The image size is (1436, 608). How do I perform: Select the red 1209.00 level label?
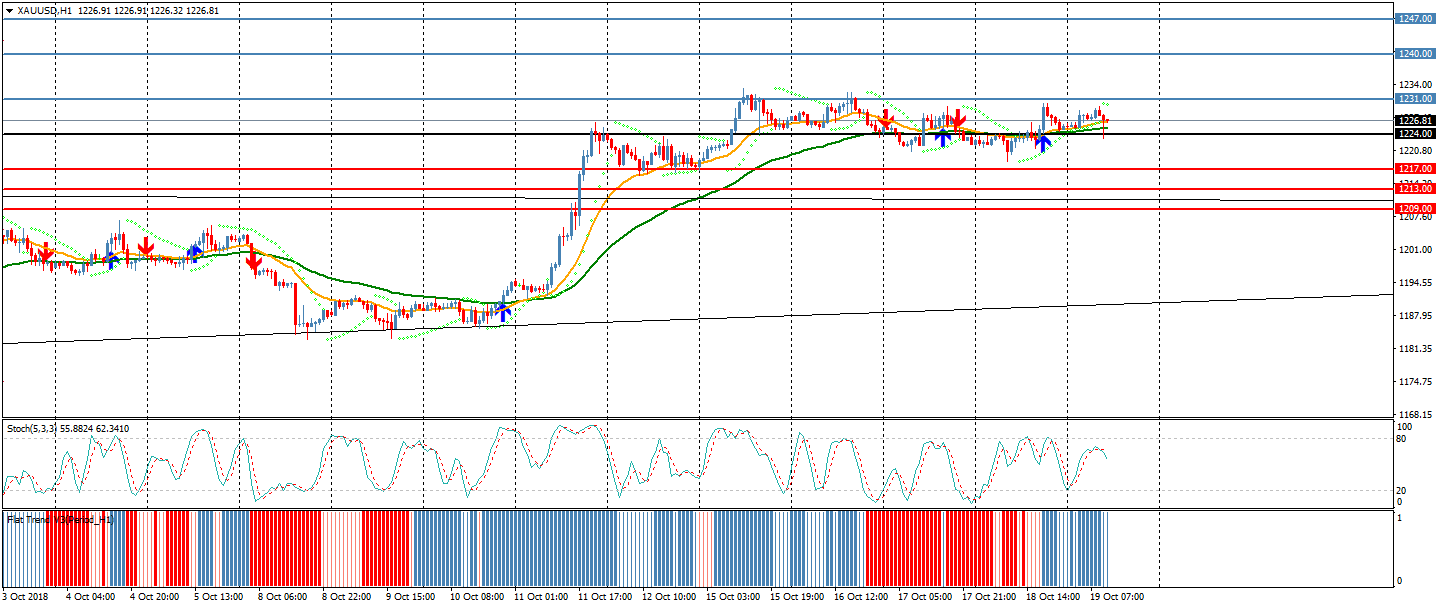tap(1415, 209)
